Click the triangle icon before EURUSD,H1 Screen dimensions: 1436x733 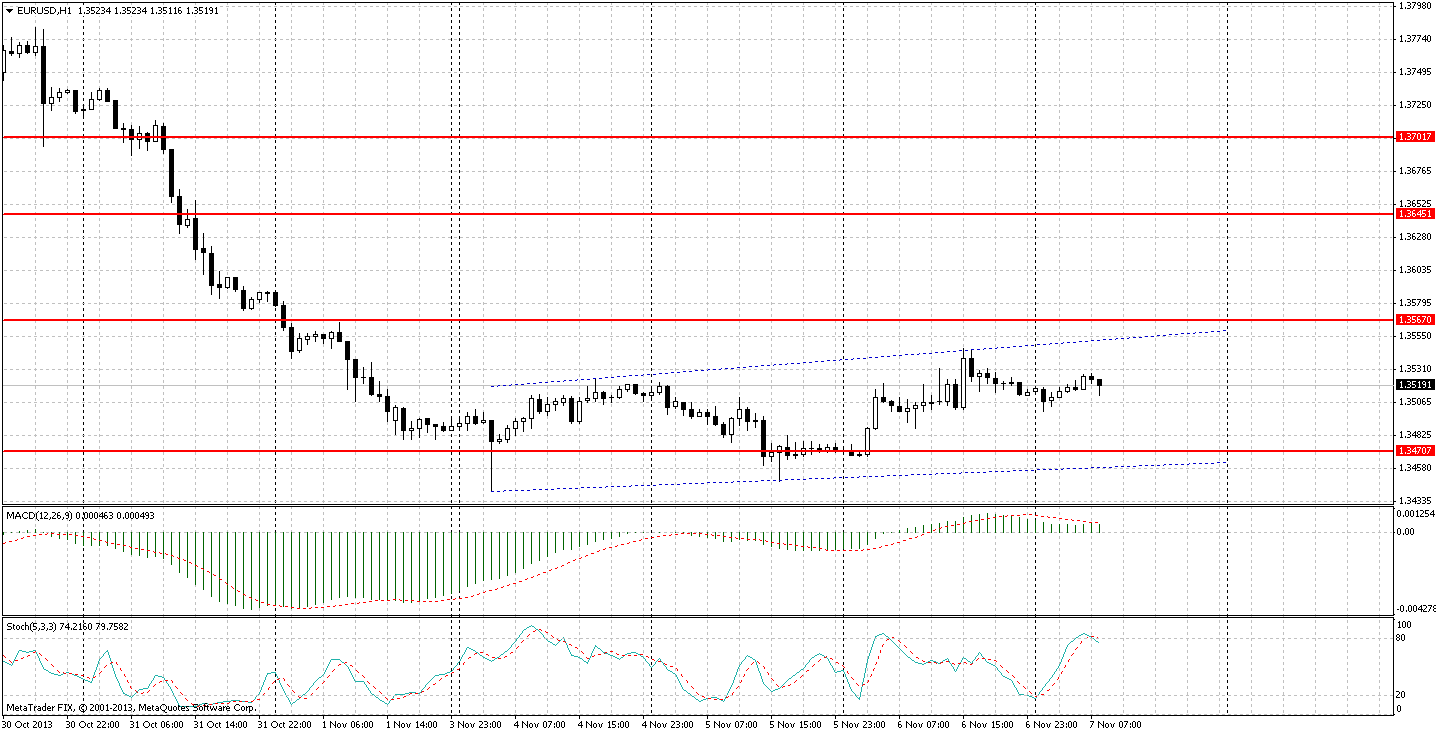(9, 10)
